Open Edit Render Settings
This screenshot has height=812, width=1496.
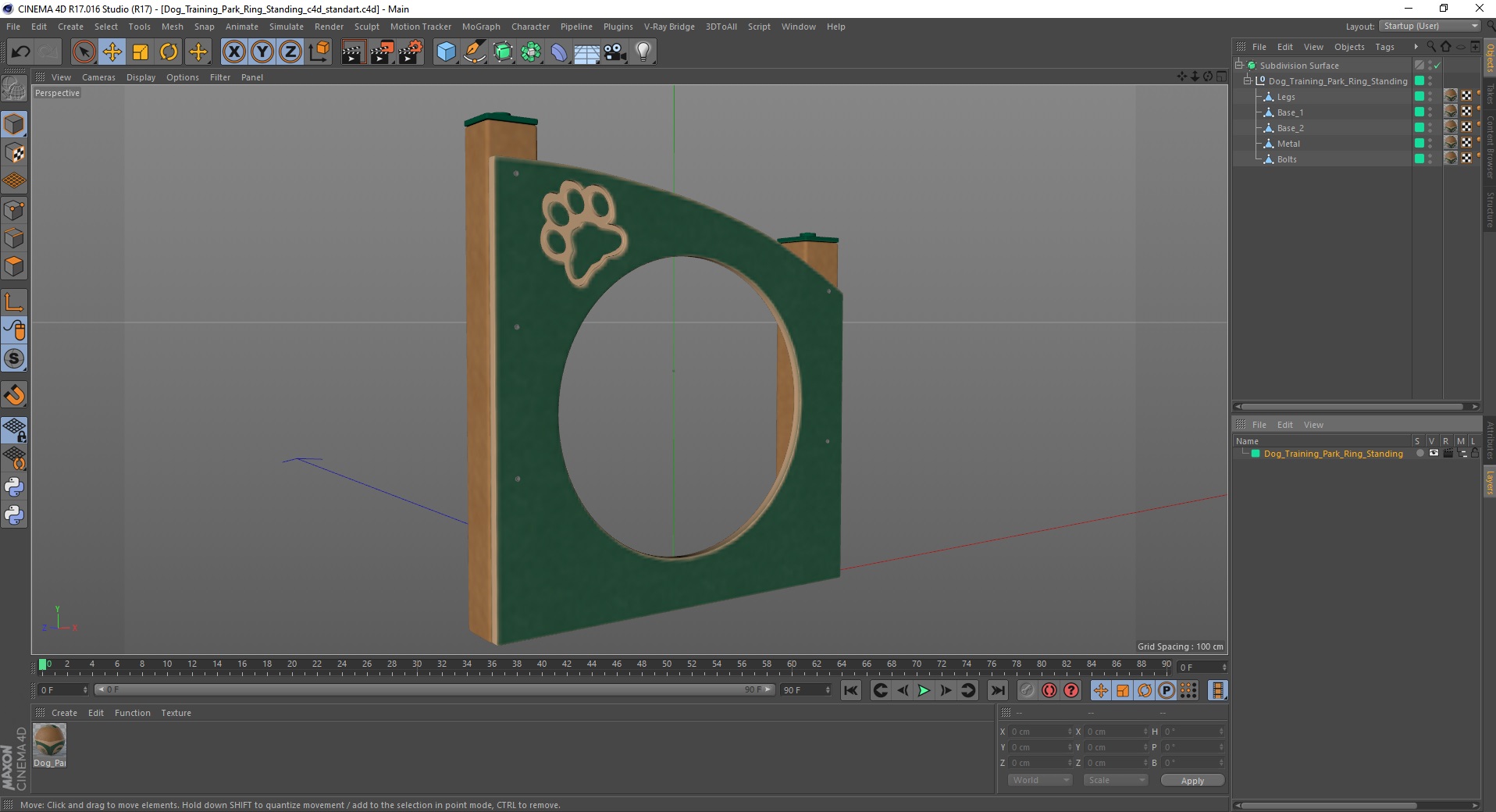click(411, 52)
